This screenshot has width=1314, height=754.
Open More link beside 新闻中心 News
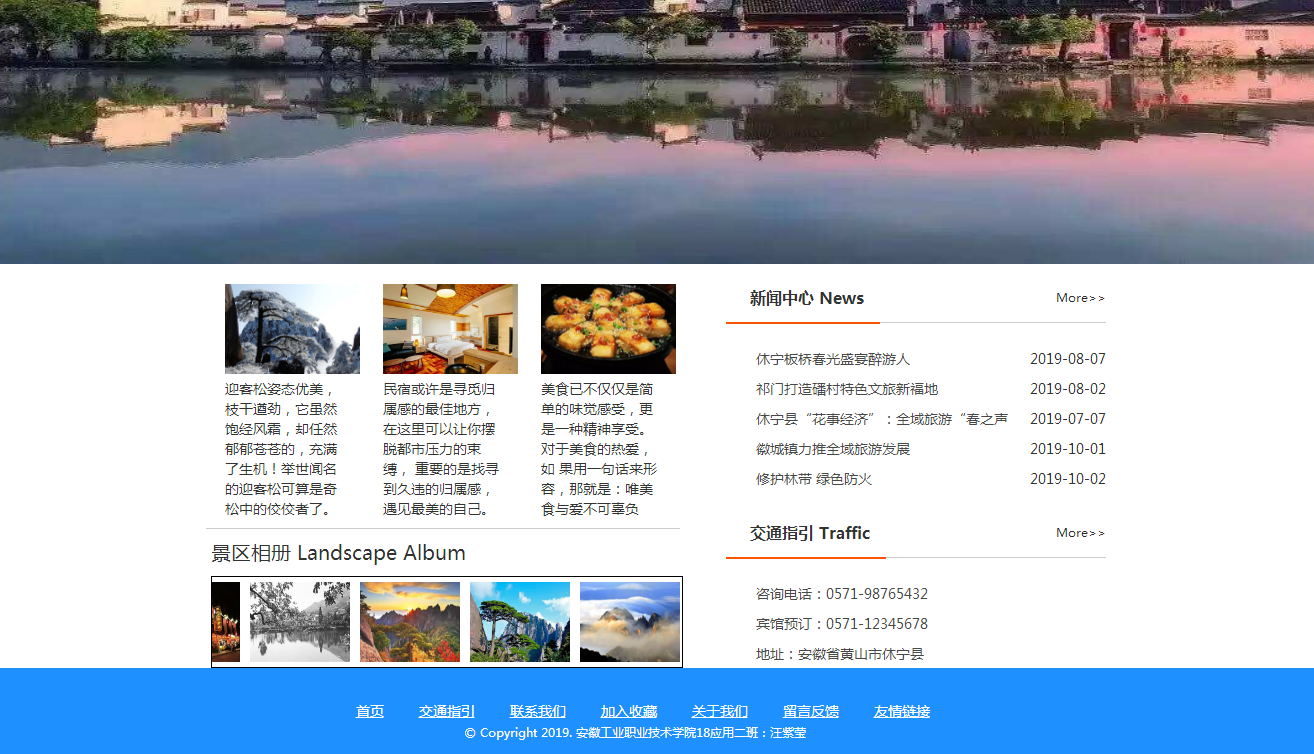pos(1080,298)
